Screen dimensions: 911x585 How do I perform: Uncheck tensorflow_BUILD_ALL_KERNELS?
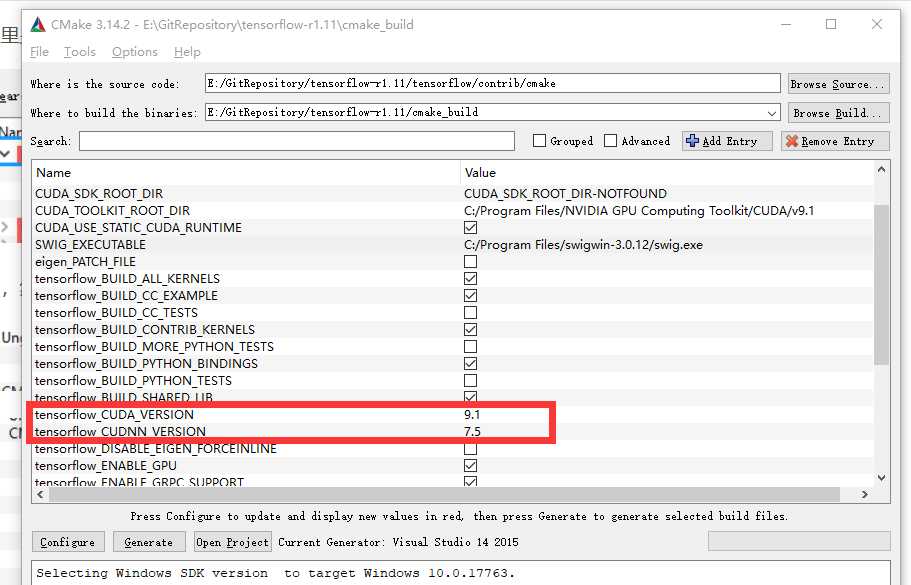471,278
